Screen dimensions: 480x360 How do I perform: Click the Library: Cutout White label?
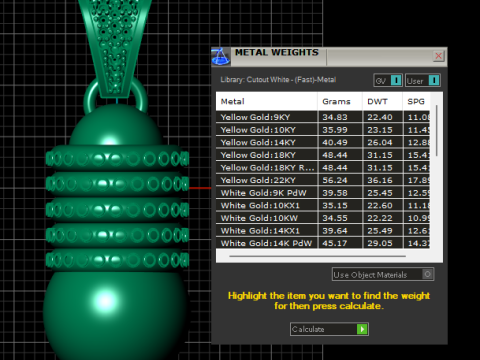pos(278,80)
